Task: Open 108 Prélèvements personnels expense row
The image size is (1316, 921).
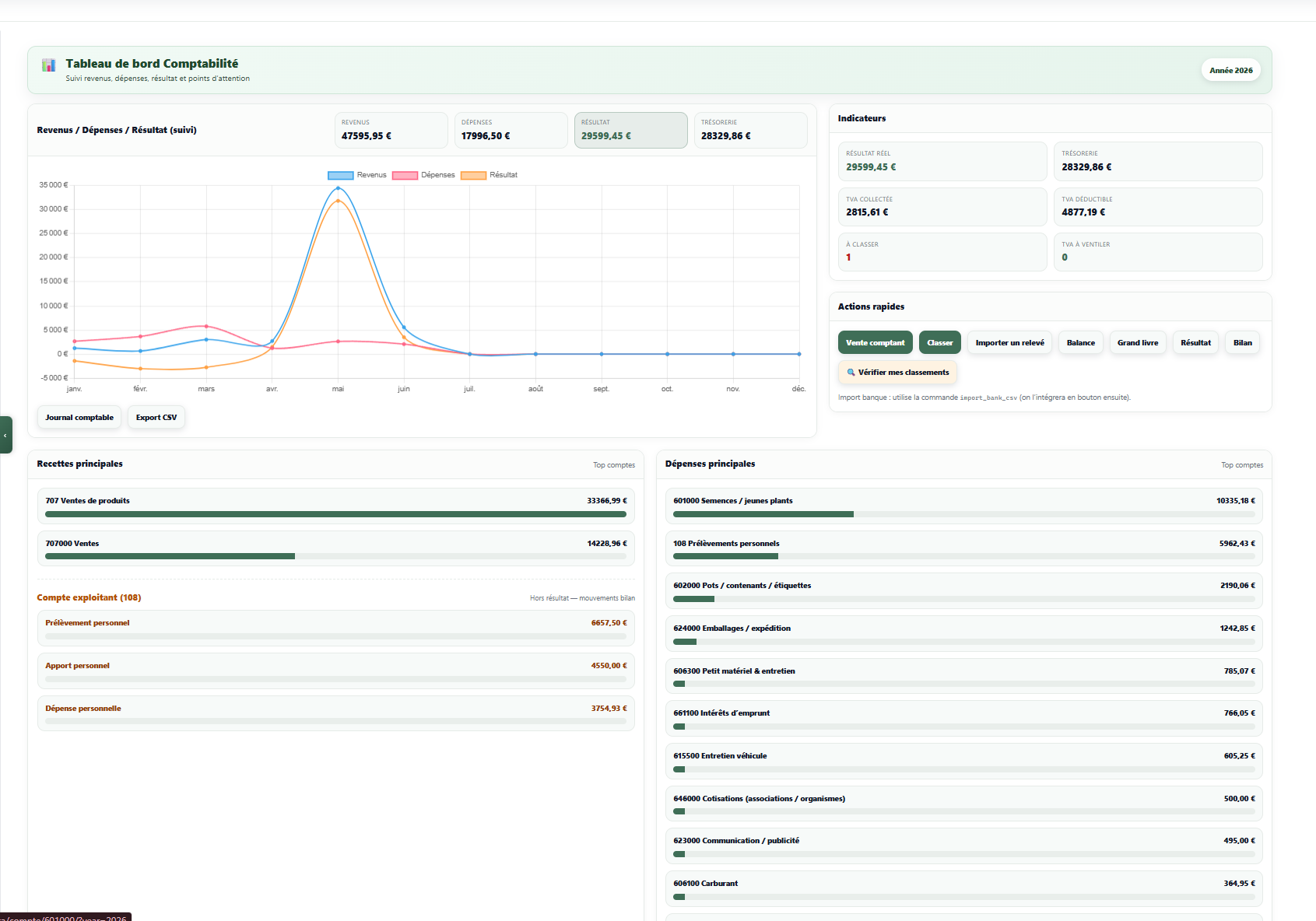Action: pyautogui.click(x=964, y=548)
